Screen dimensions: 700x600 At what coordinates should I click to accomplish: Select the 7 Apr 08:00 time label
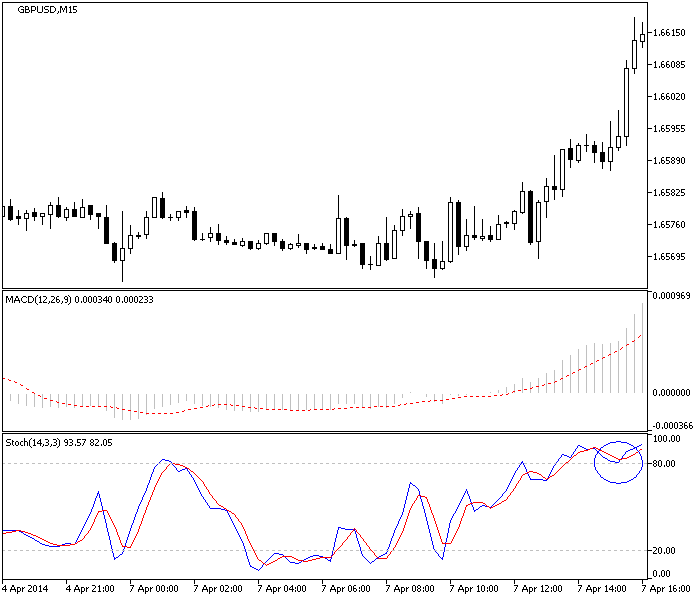(410, 590)
